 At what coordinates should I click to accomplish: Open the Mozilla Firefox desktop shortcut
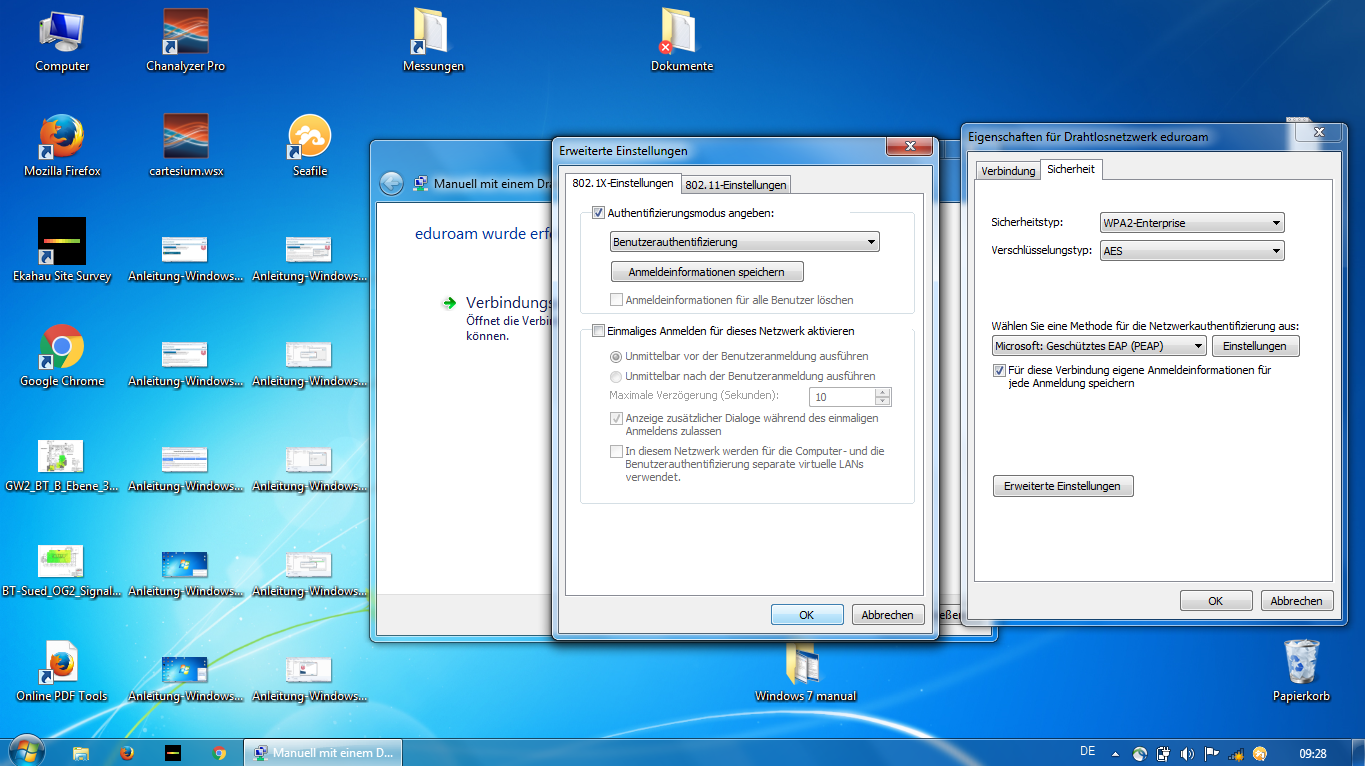click(62, 138)
